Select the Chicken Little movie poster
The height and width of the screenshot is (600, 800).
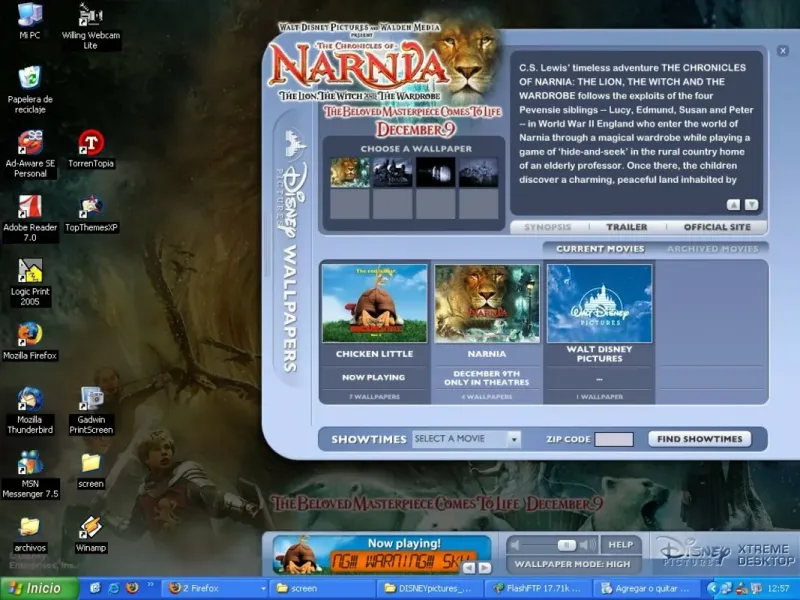374,303
